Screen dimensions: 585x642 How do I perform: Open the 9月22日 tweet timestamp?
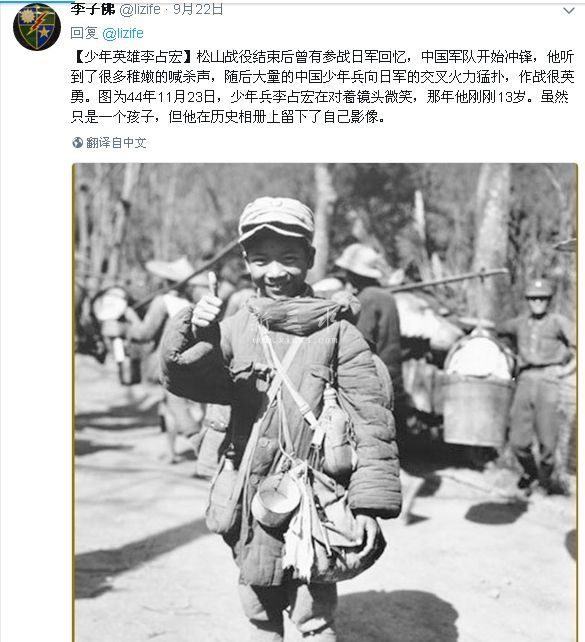point(198,9)
